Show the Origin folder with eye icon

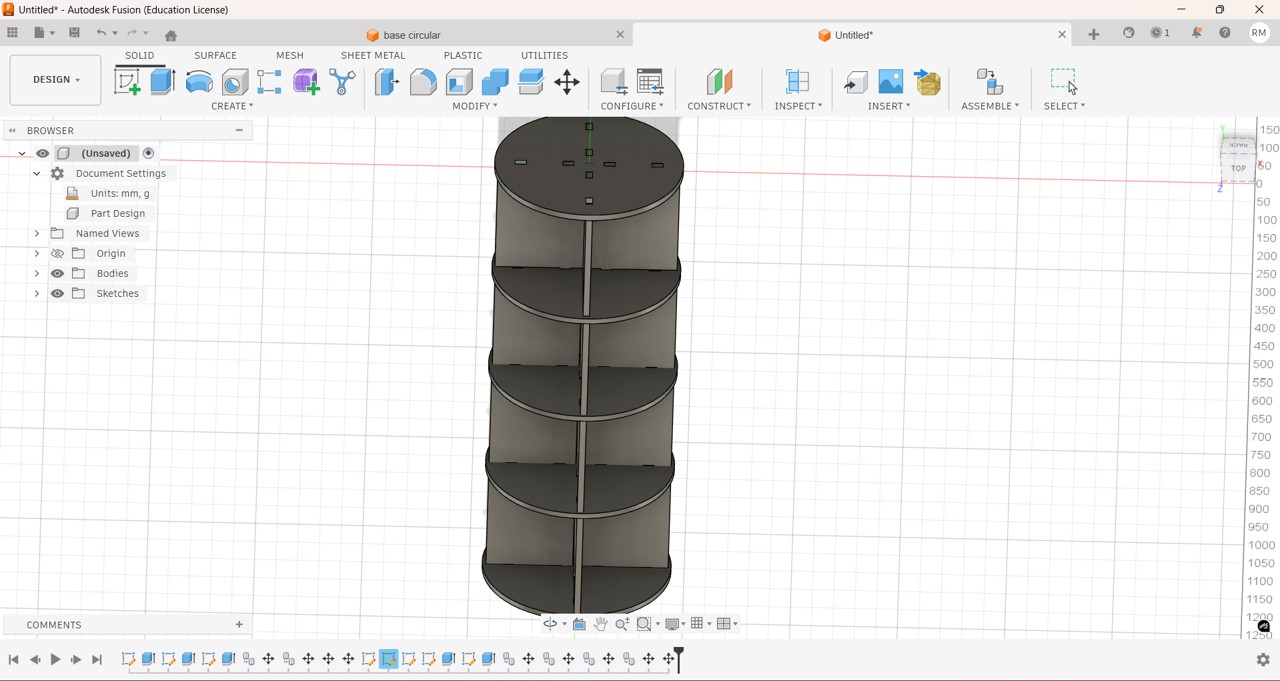coord(58,254)
